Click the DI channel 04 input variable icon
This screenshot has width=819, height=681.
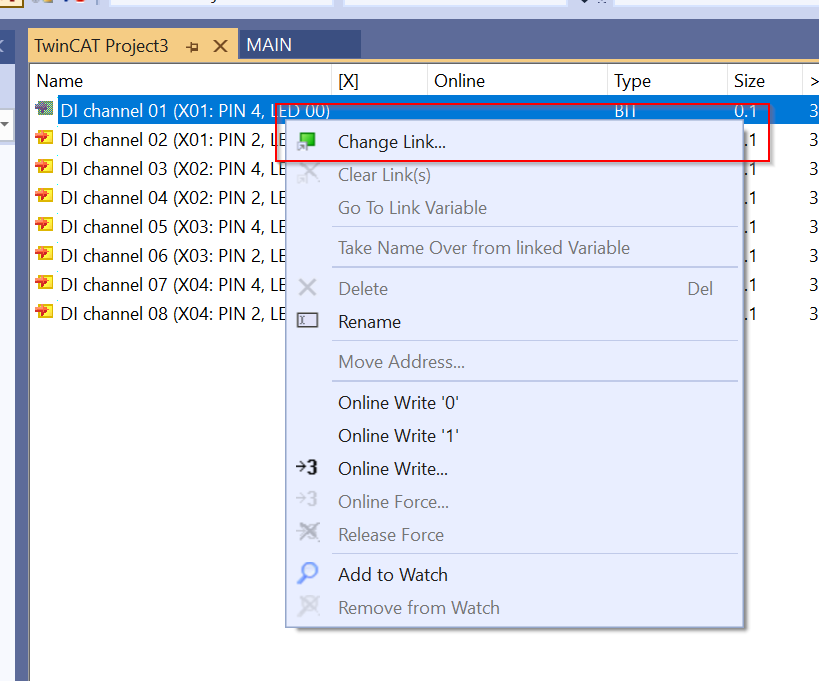point(44,196)
